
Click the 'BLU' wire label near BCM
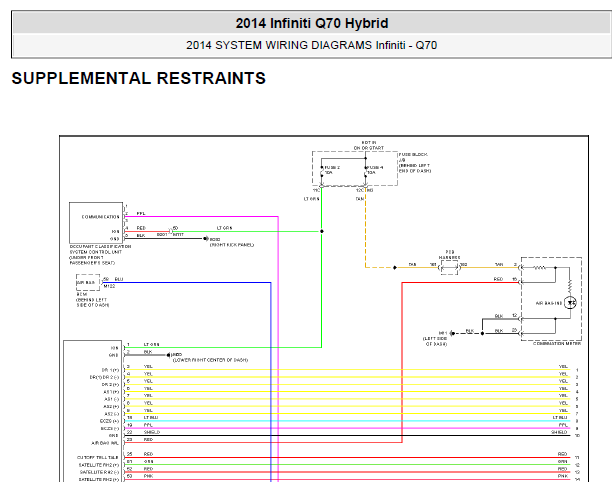pos(119,279)
